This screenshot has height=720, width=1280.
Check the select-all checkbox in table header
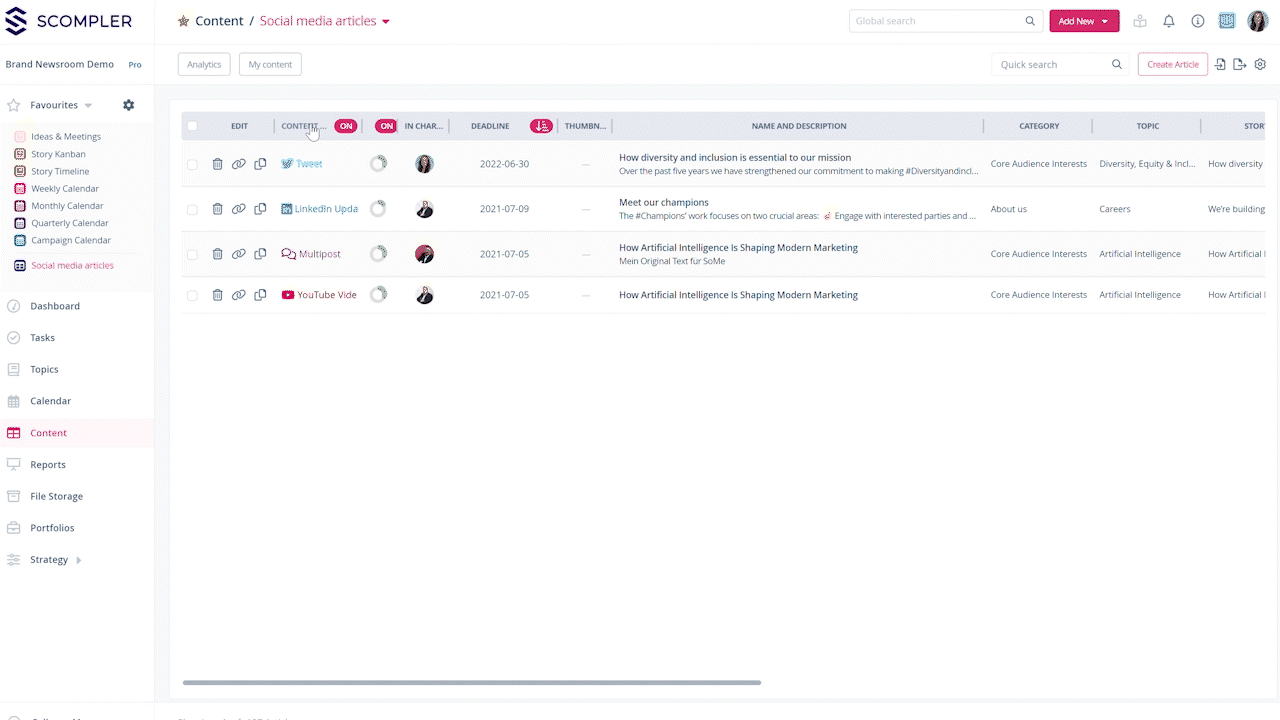click(192, 126)
